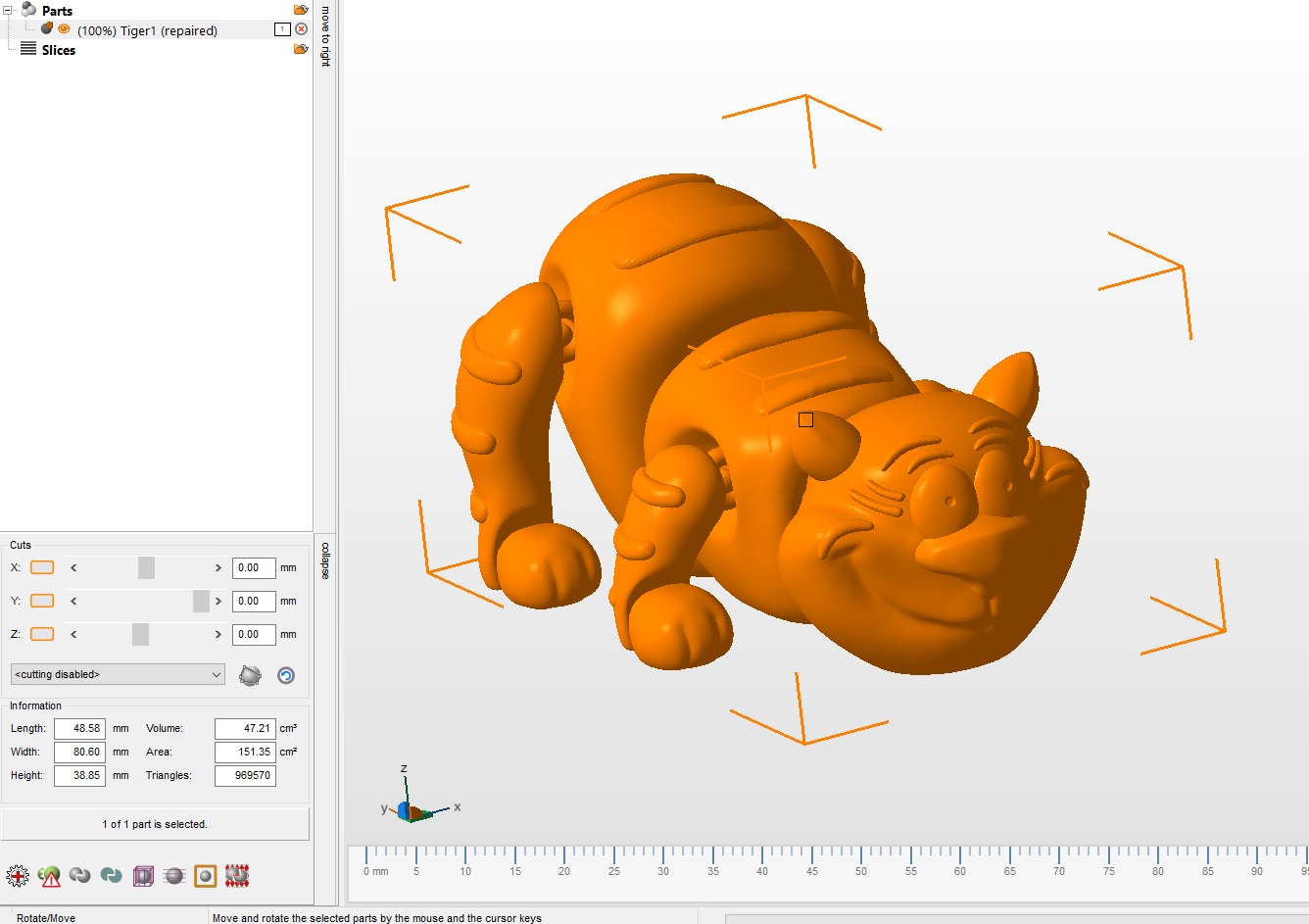Click the teal linked-spheres icon in the bottom toolbar
This screenshot has width=1309, height=924.
[x=112, y=876]
